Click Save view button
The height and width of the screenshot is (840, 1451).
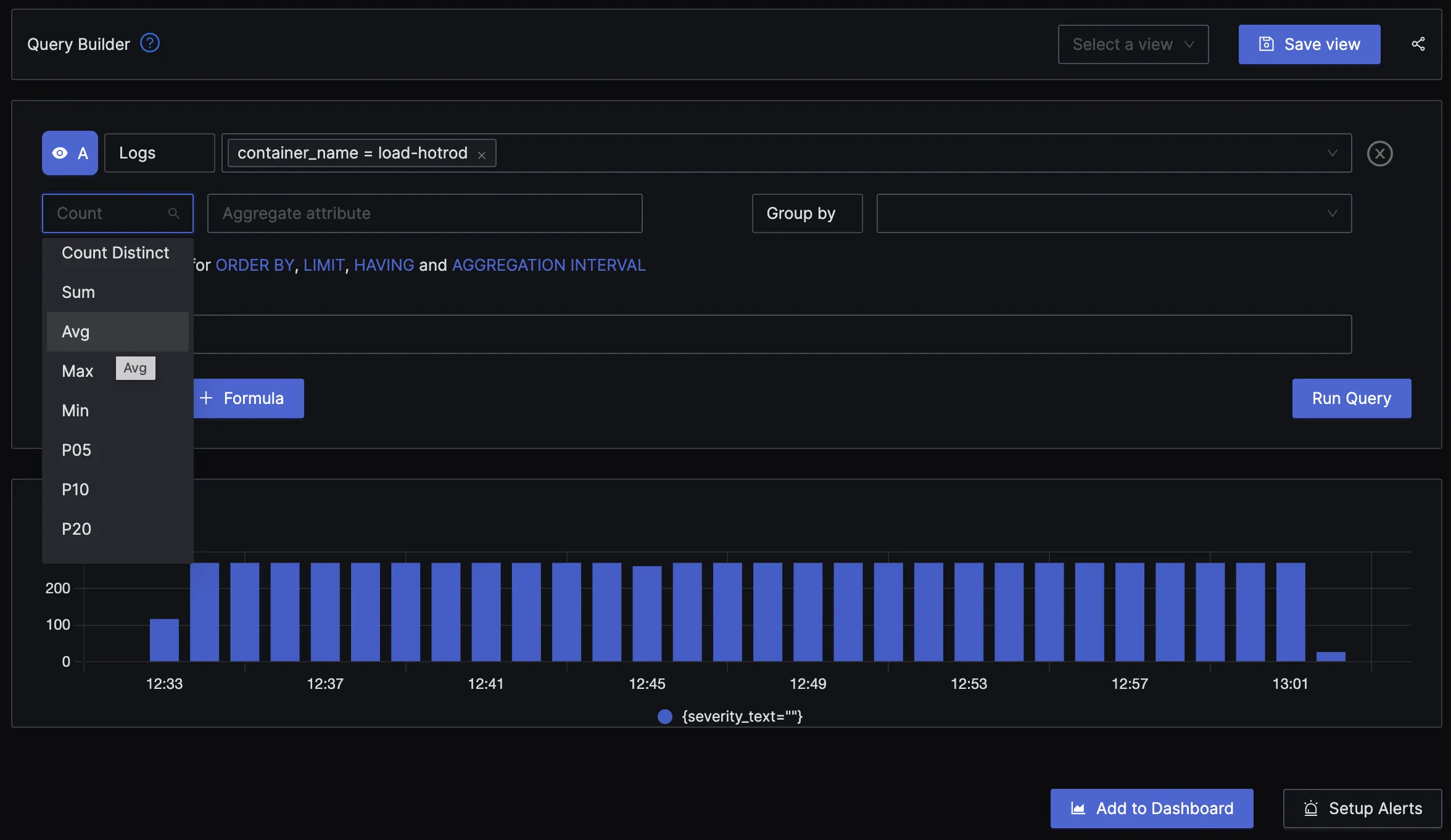[x=1309, y=44]
